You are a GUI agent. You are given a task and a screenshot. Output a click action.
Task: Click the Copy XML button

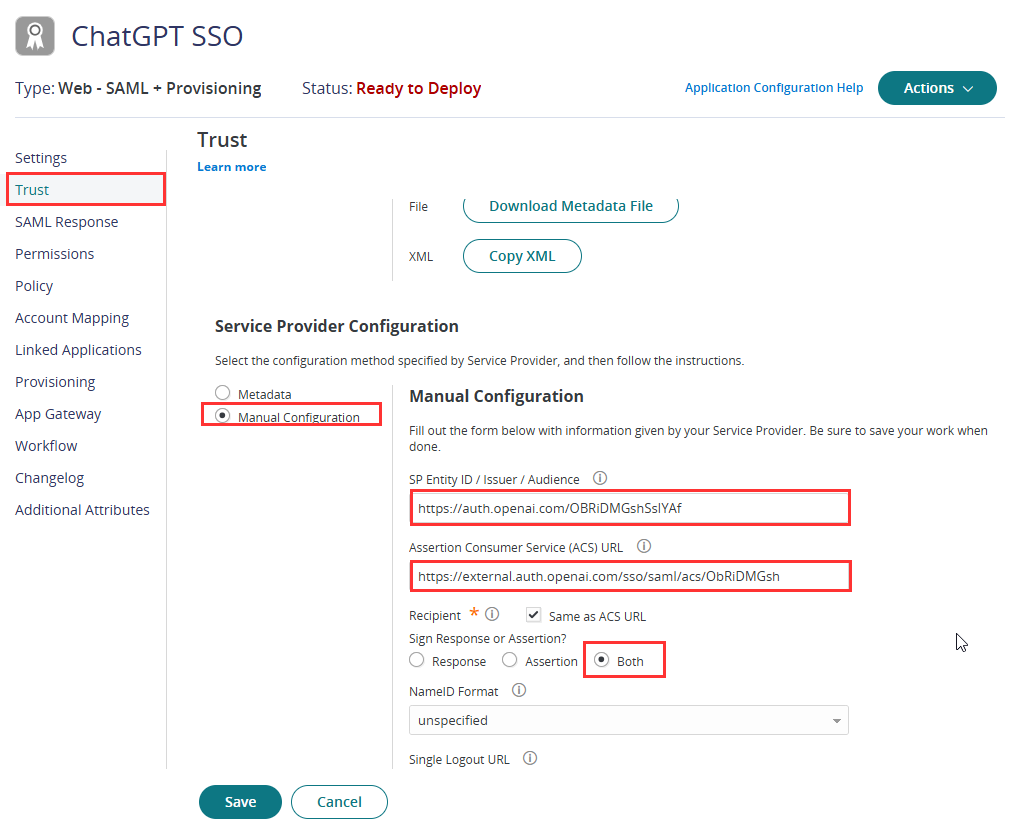pos(522,257)
